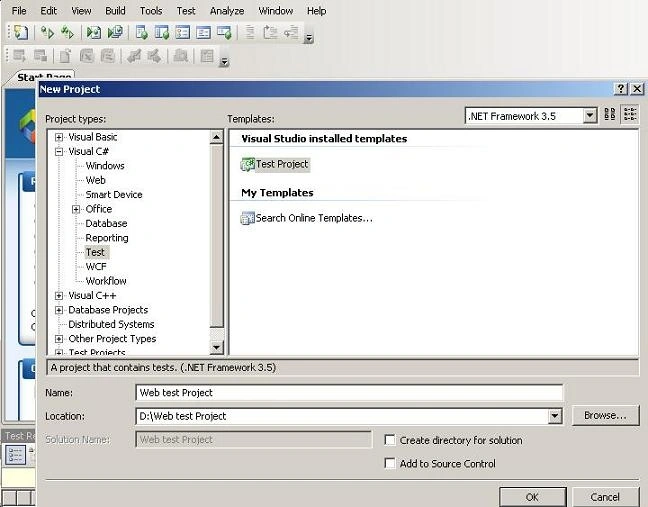Switch templates to small icons view
This screenshot has height=507, width=648.
[630, 114]
